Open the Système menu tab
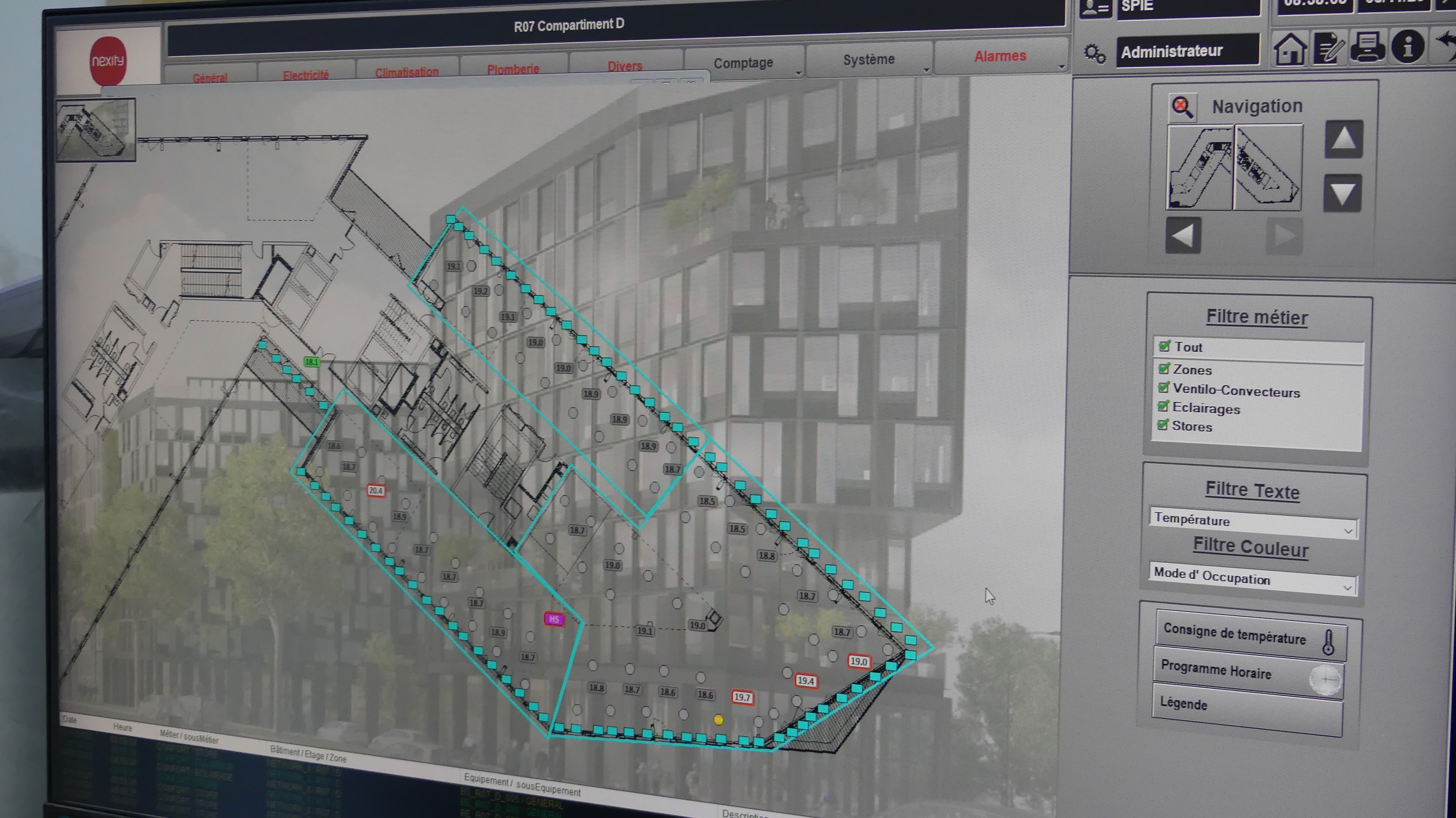 [x=869, y=60]
